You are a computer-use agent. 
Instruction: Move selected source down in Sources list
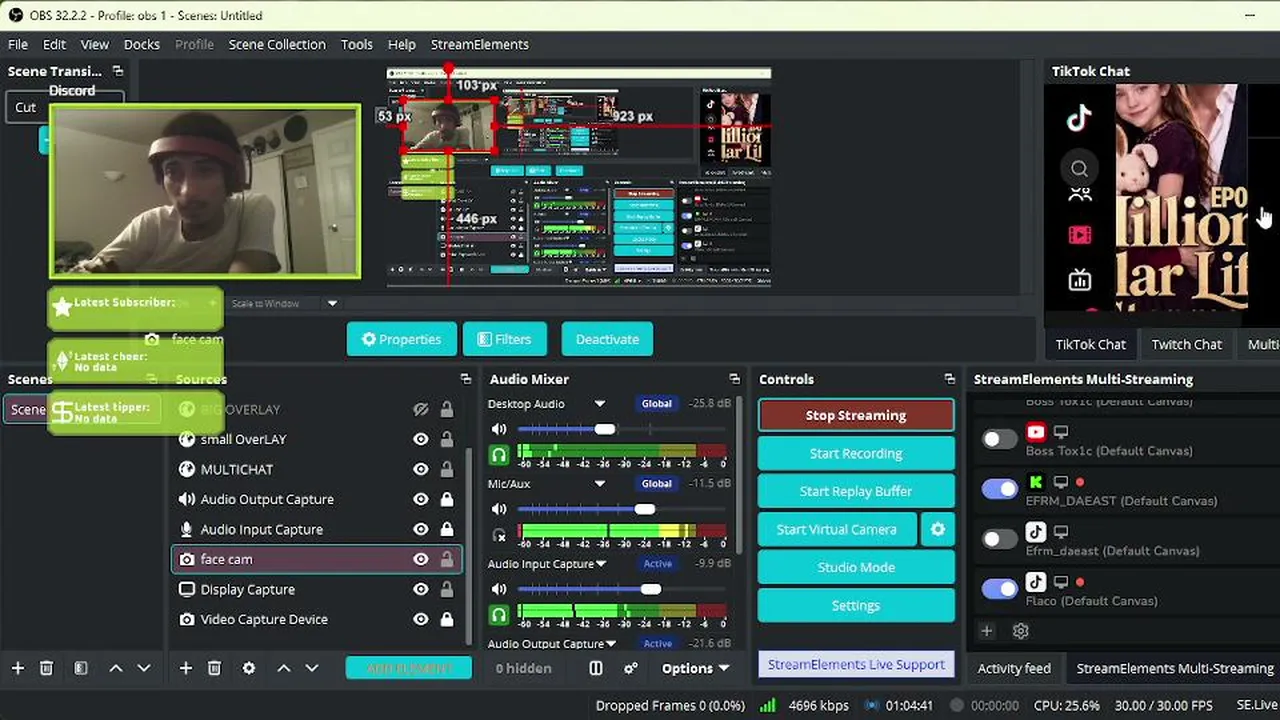click(x=311, y=668)
